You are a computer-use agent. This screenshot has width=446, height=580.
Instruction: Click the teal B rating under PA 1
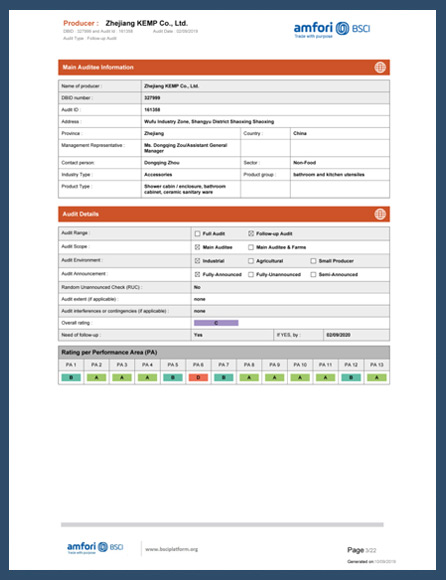[71, 378]
